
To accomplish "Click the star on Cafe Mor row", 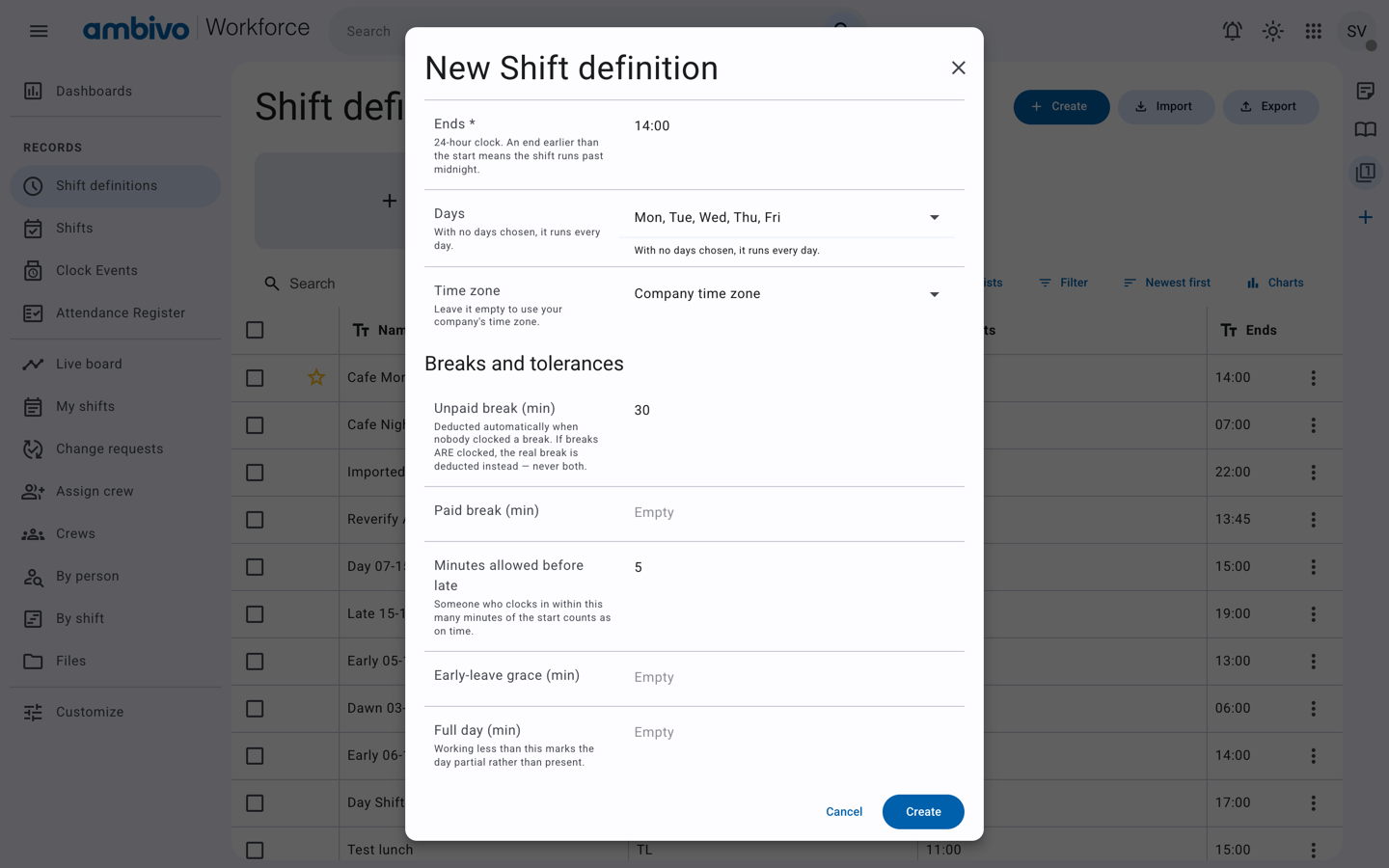I will click(x=316, y=377).
